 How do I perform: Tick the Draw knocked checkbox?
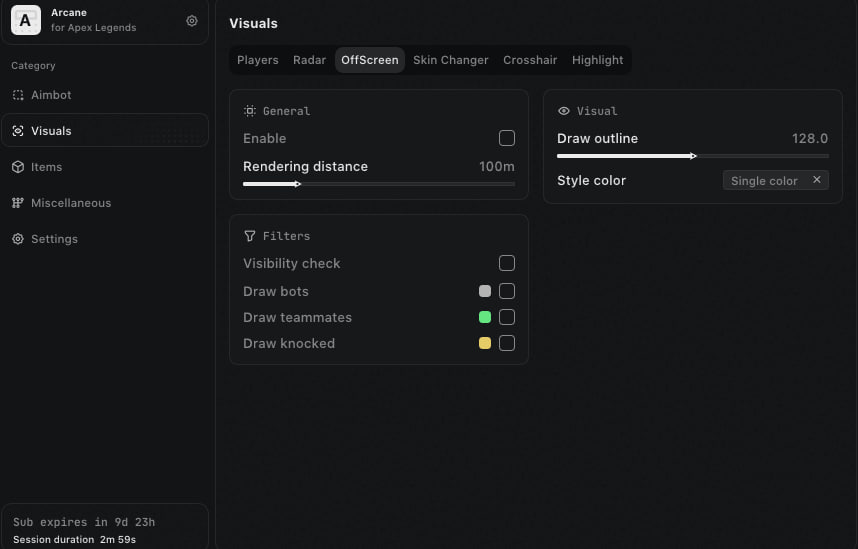pos(507,343)
